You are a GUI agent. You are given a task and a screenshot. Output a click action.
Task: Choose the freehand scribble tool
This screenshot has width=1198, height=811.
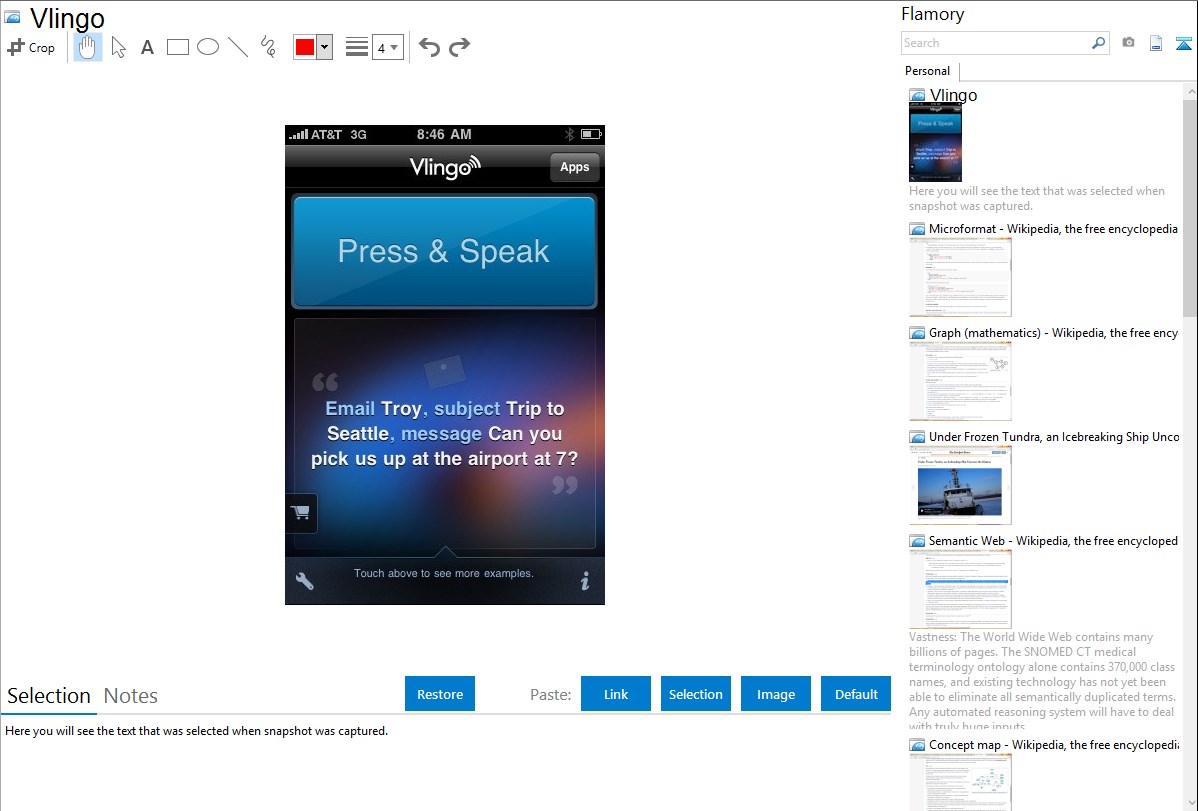pos(268,47)
